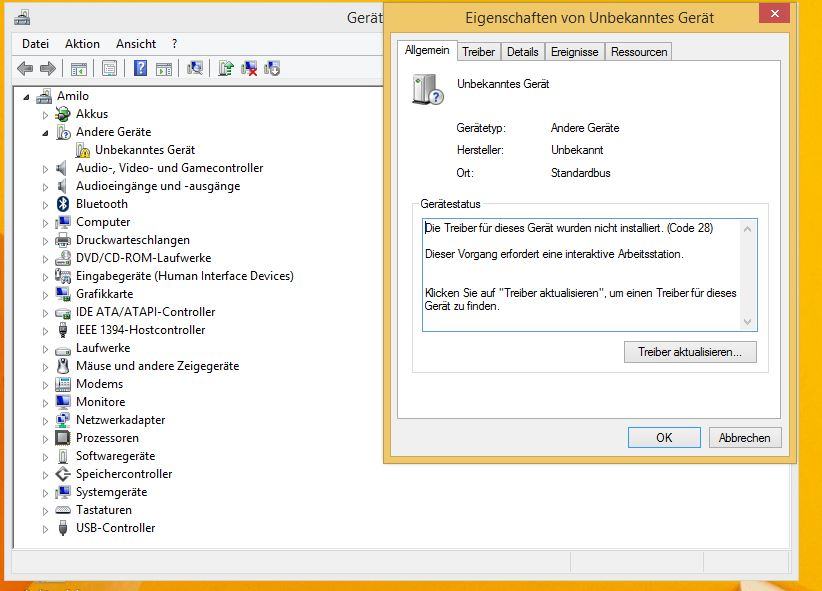Switch to the Ereignisse tab

pyautogui.click(x=575, y=52)
